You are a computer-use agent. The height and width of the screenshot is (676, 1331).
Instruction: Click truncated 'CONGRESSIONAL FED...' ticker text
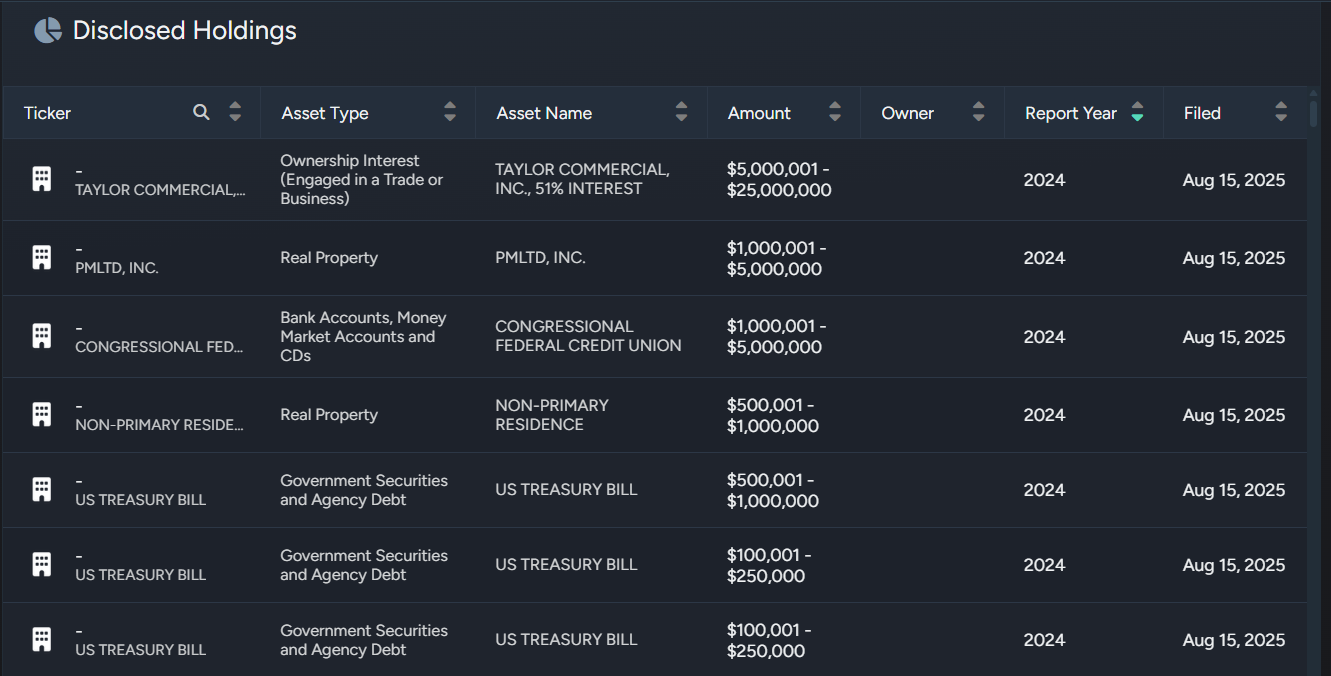point(159,347)
